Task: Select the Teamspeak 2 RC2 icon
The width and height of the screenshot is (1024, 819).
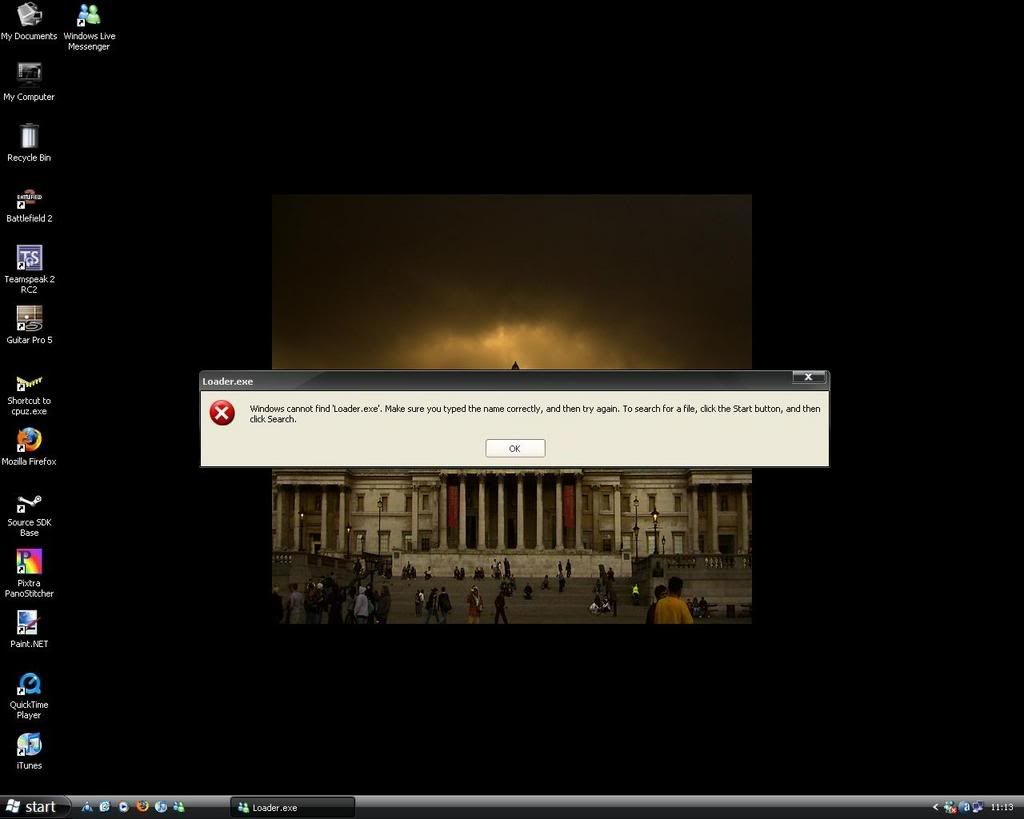Action: coord(29,258)
